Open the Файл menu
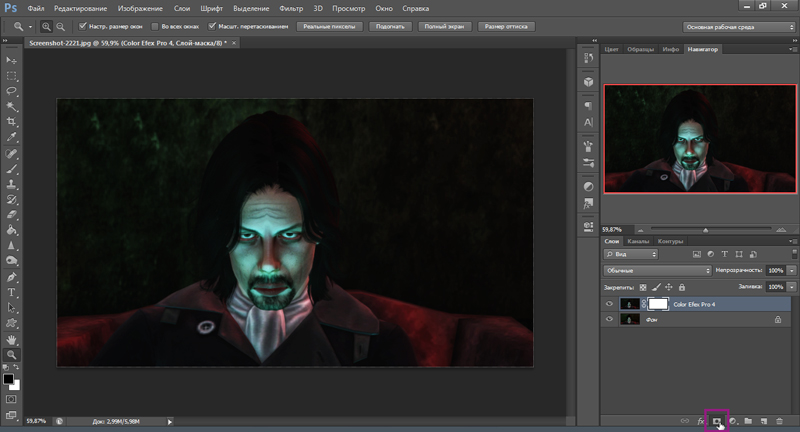This screenshot has height=432, width=800. pyautogui.click(x=36, y=9)
